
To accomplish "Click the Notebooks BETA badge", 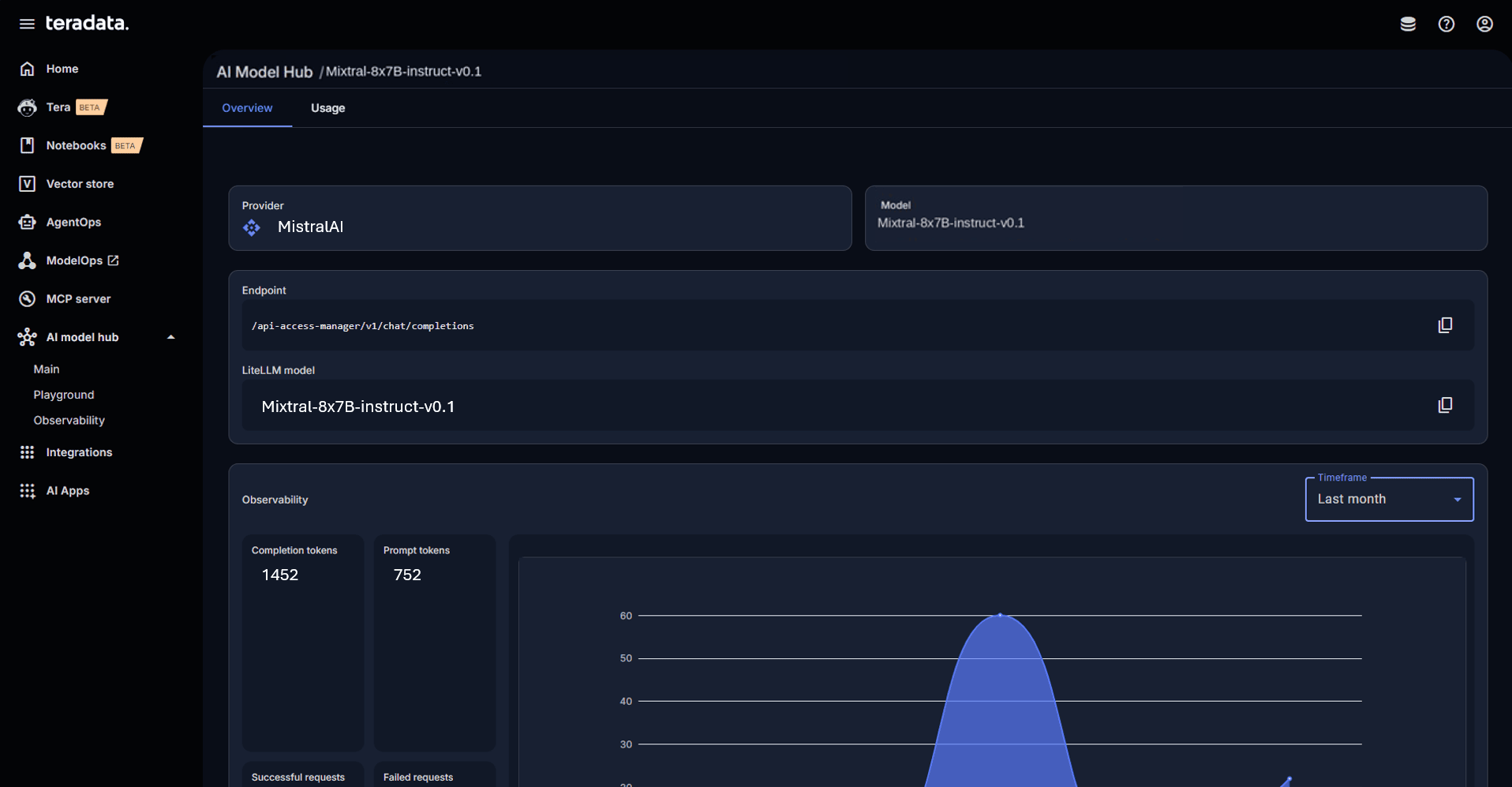I will (126, 145).
